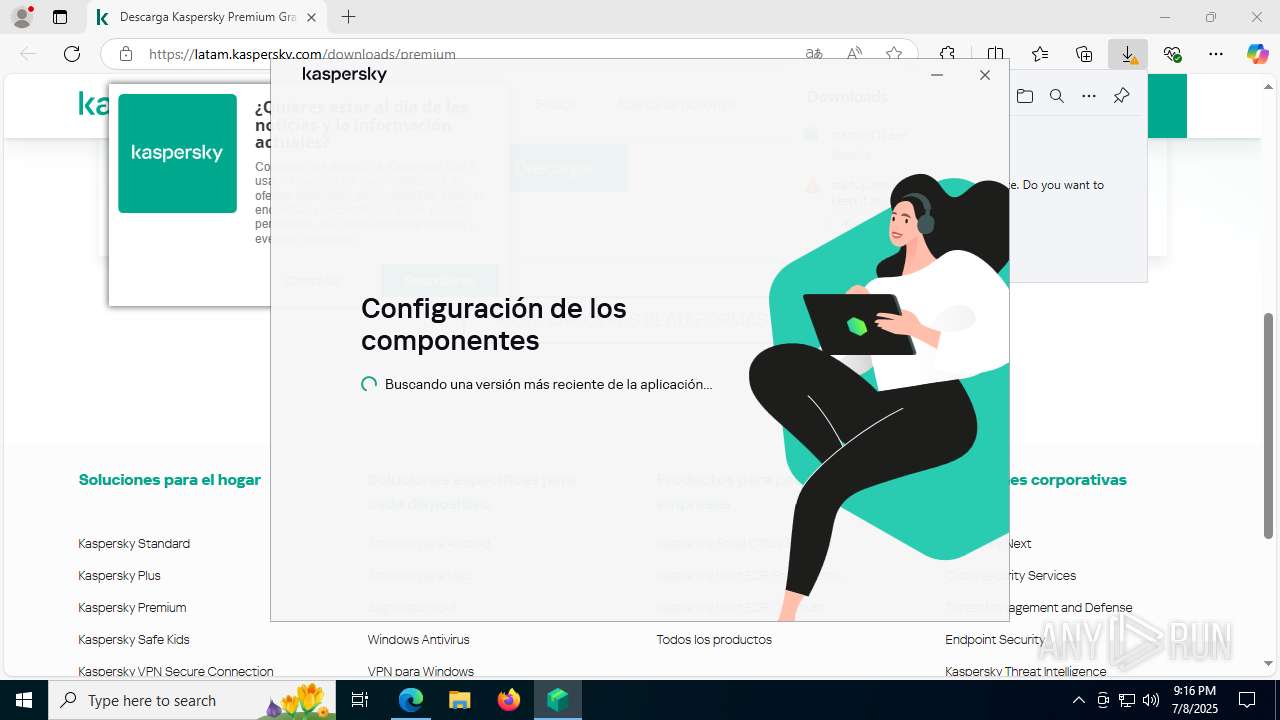This screenshot has height=720, width=1280.
Task: Open Kaspersky Plus footer link
Action: (119, 575)
